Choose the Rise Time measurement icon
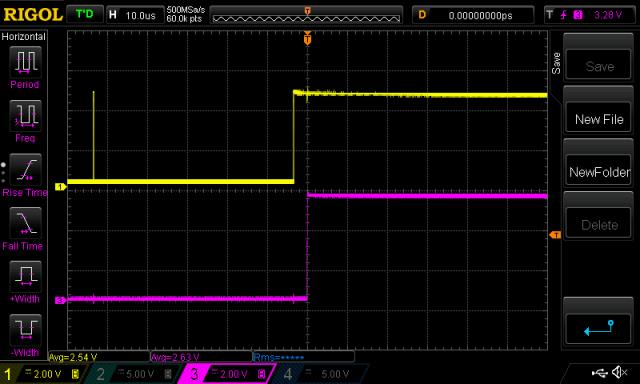Image resolution: width=640 pixels, height=384 pixels. (25, 169)
